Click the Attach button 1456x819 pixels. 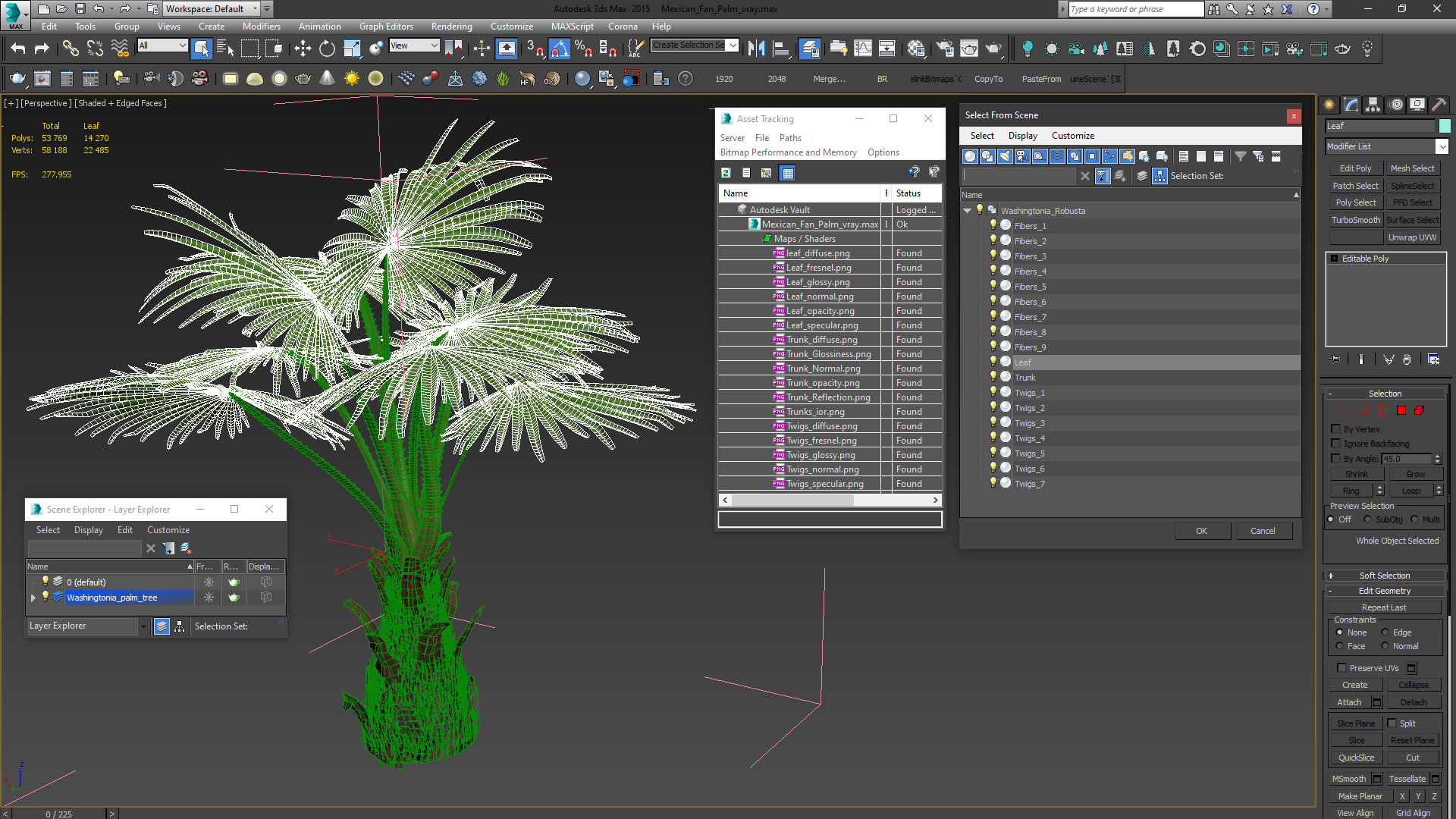1349,702
